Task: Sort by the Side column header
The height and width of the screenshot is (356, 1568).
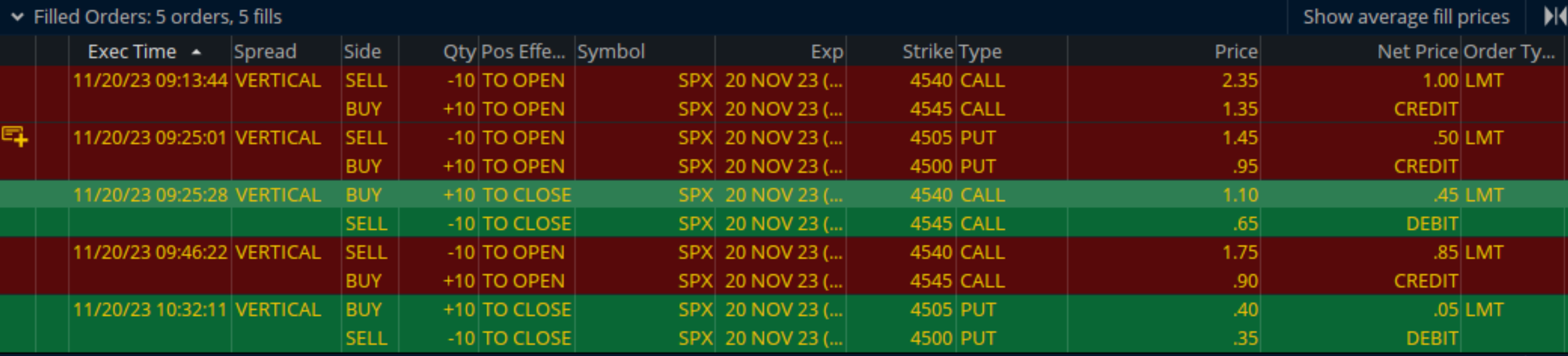Action: (x=362, y=52)
